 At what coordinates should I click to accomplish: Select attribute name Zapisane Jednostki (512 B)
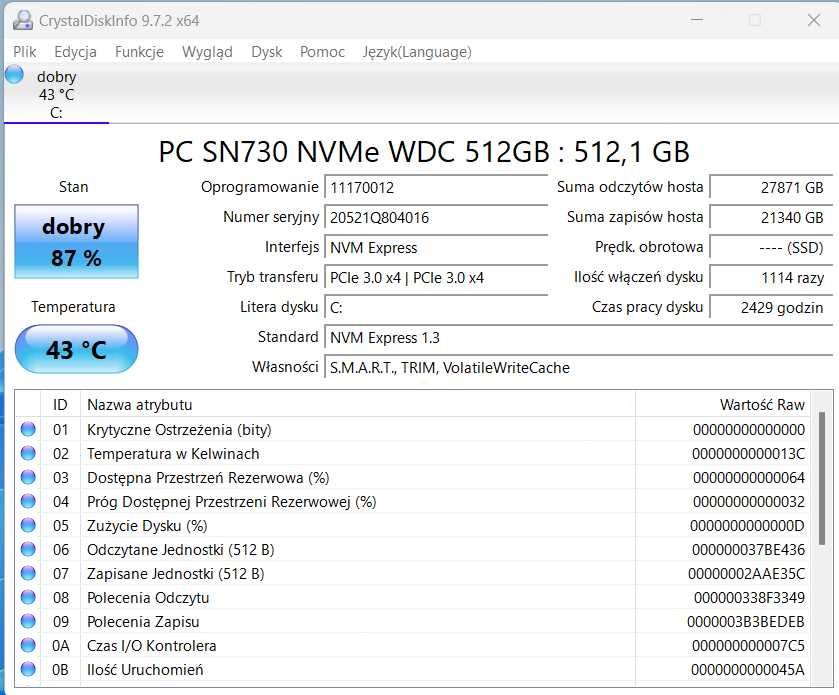tap(176, 574)
